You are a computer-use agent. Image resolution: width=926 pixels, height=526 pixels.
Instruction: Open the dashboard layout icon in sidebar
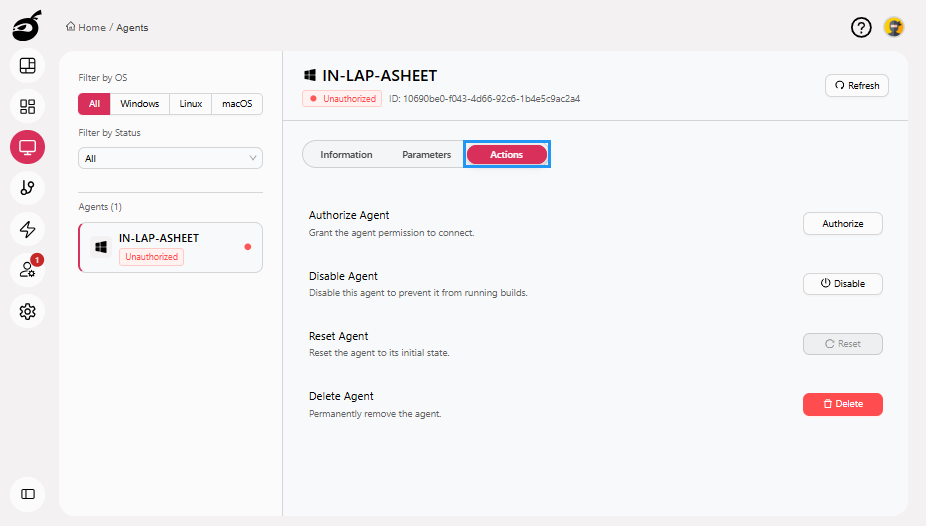(x=28, y=66)
